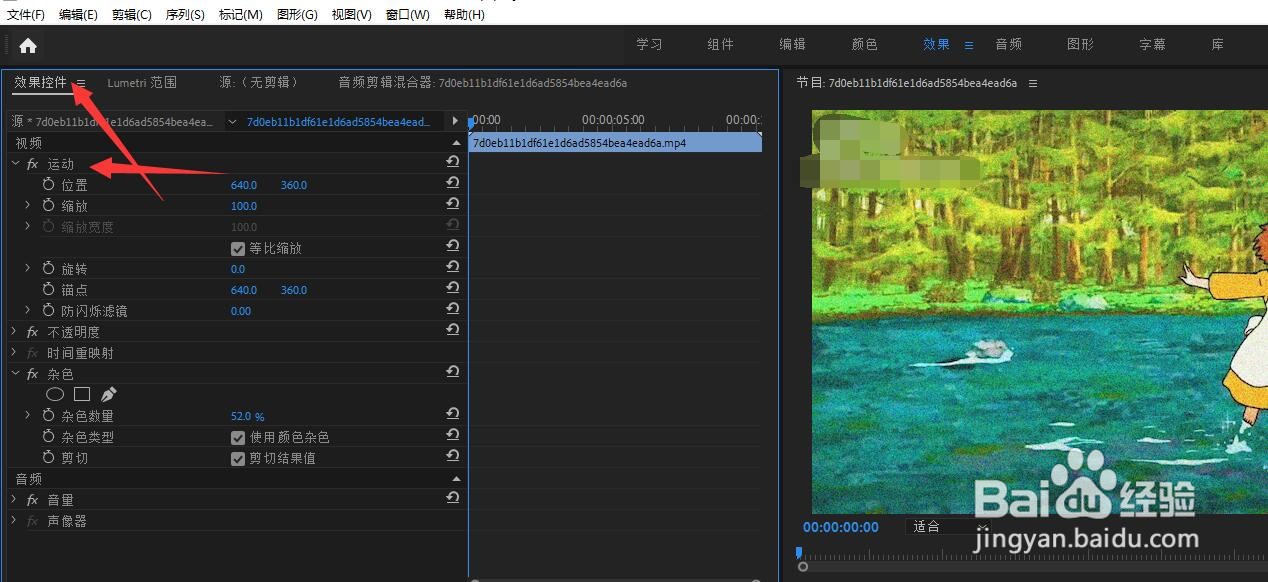Reset the 缩放 parameter
This screenshot has height=582, width=1268.
(453, 204)
